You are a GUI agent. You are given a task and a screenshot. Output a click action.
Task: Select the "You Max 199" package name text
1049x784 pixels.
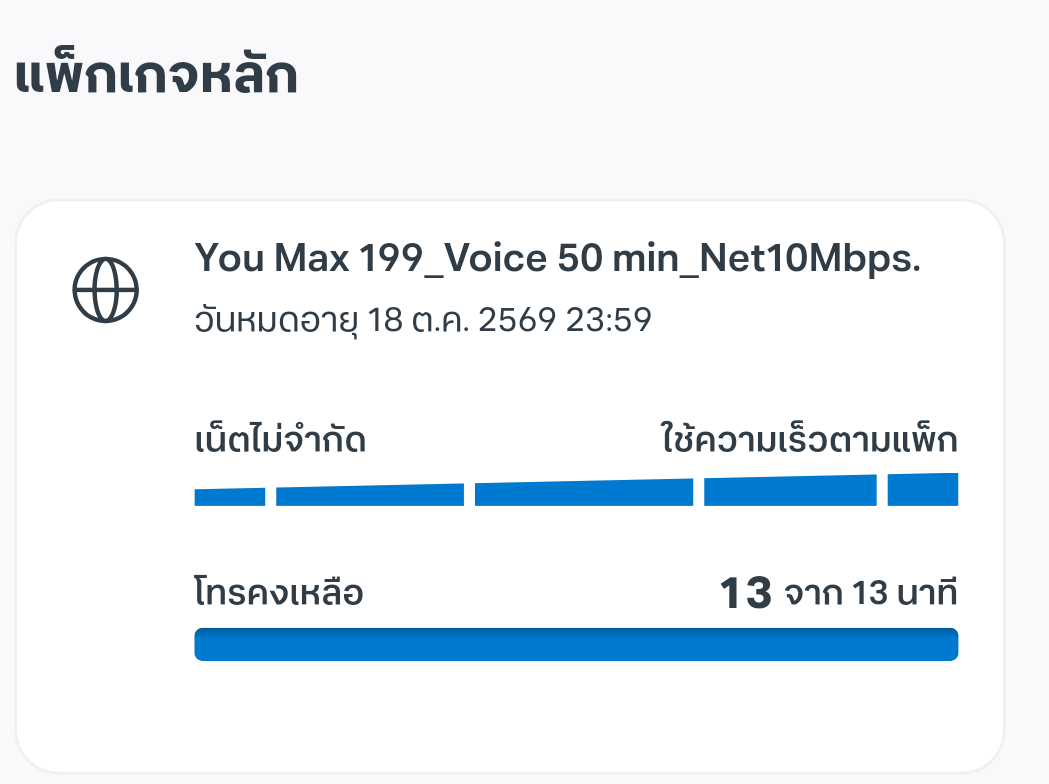click(298, 258)
